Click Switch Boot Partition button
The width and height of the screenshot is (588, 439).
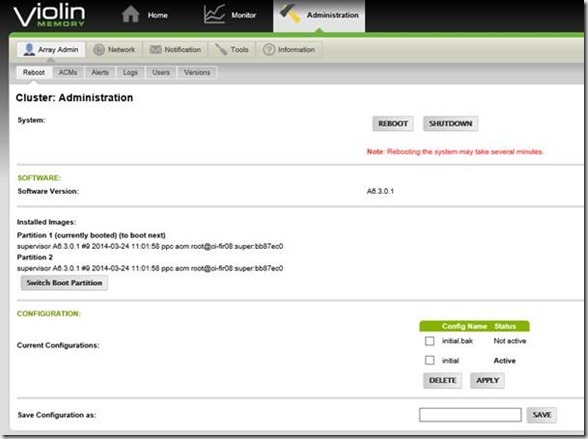(64, 283)
